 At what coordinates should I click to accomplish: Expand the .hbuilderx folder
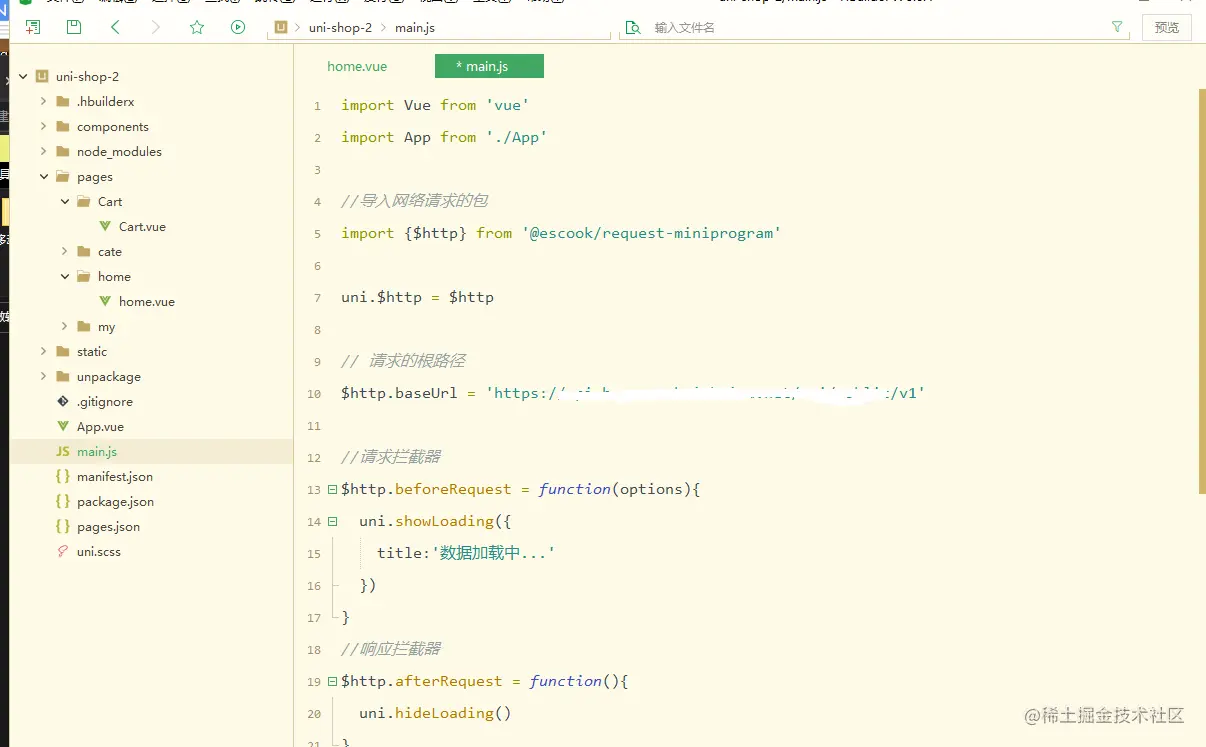[44, 101]
